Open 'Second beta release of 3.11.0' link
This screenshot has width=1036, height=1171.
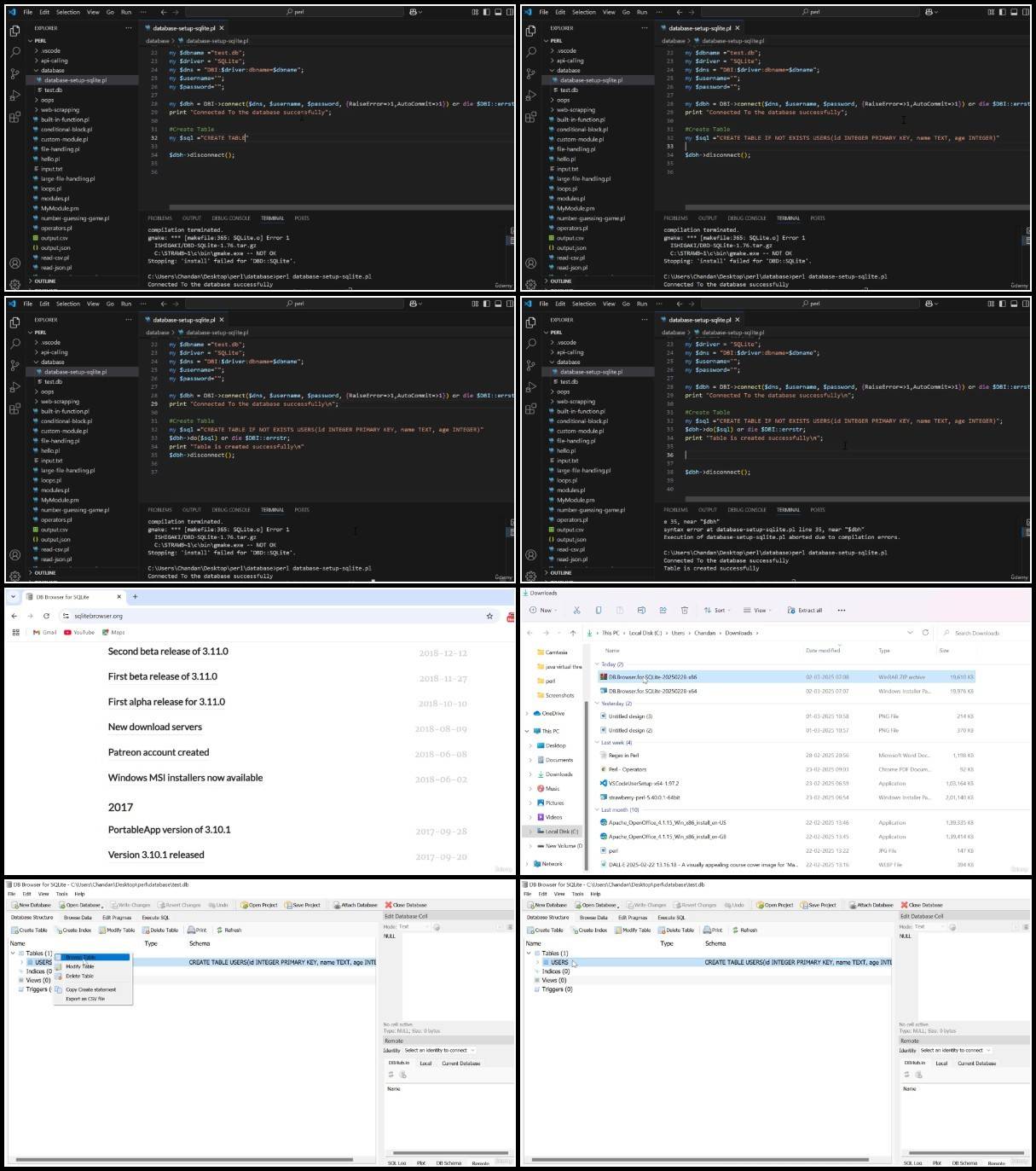tap(168, 651)
